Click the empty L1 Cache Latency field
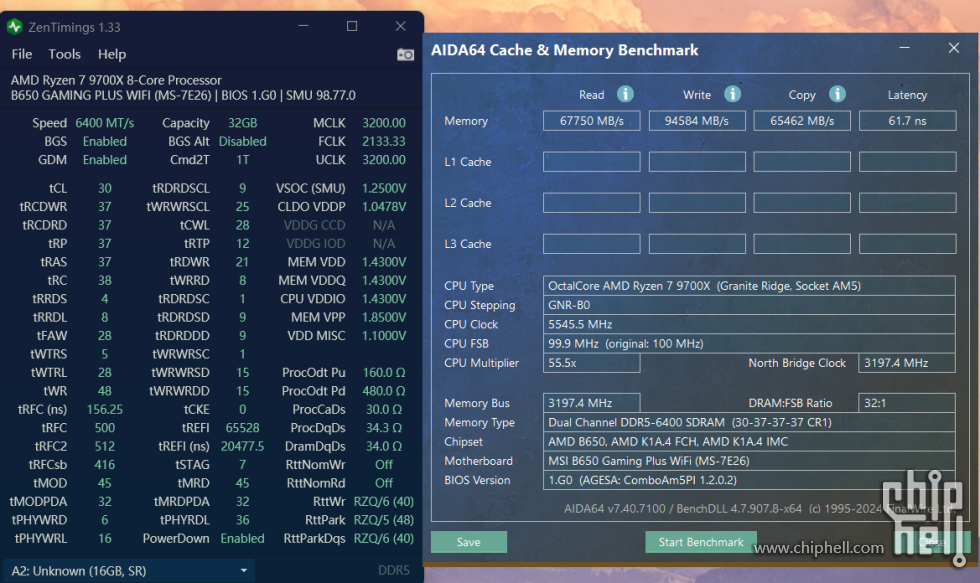 [x=908, y=162]
